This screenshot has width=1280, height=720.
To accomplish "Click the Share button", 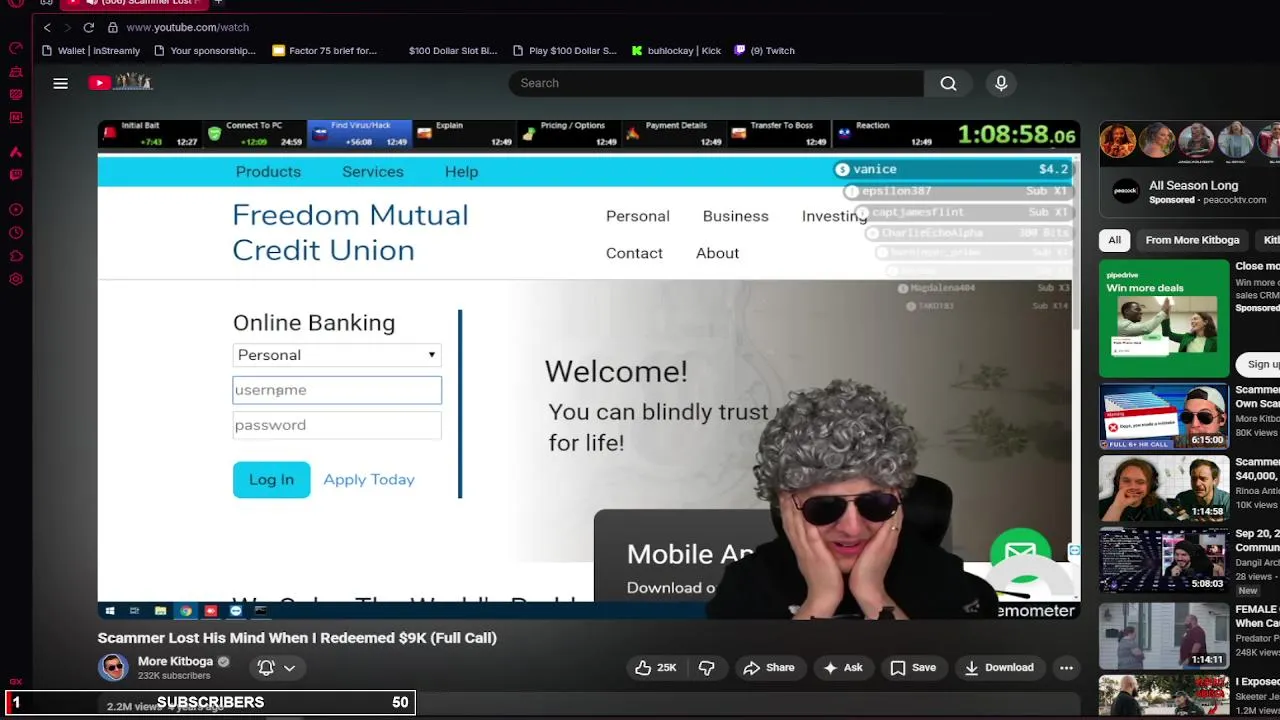I will (768, 667).
